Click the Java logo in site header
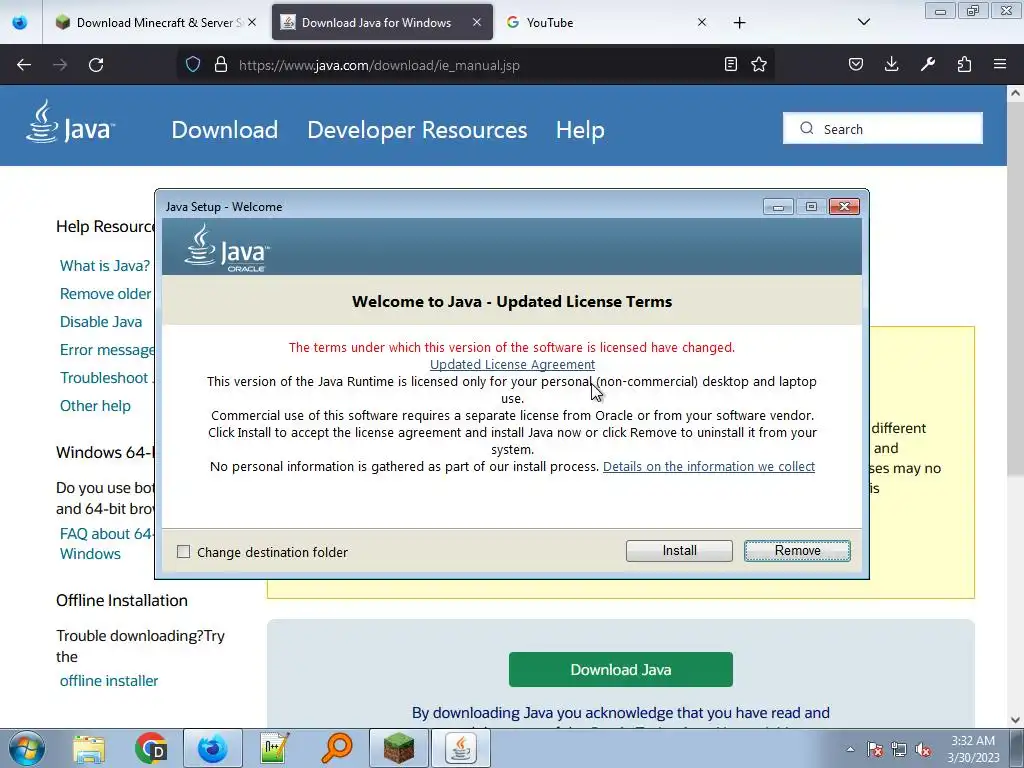Image resolution: width=1024 pixels, height=768 pixels. (70, 121)
